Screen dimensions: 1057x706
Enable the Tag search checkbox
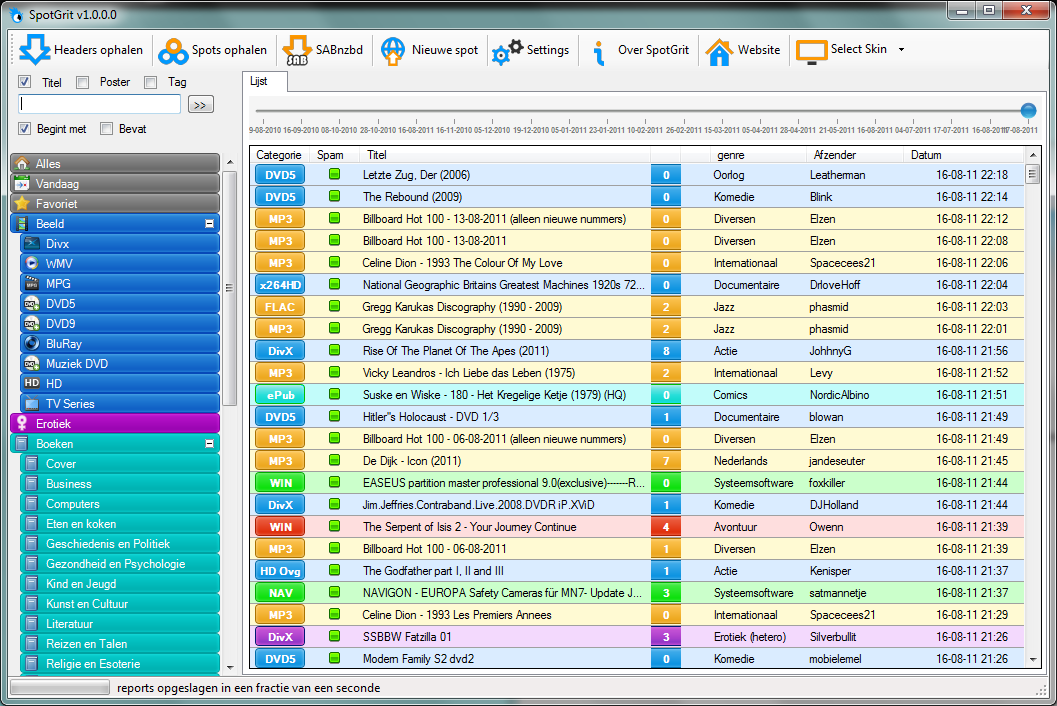(151, 82)
